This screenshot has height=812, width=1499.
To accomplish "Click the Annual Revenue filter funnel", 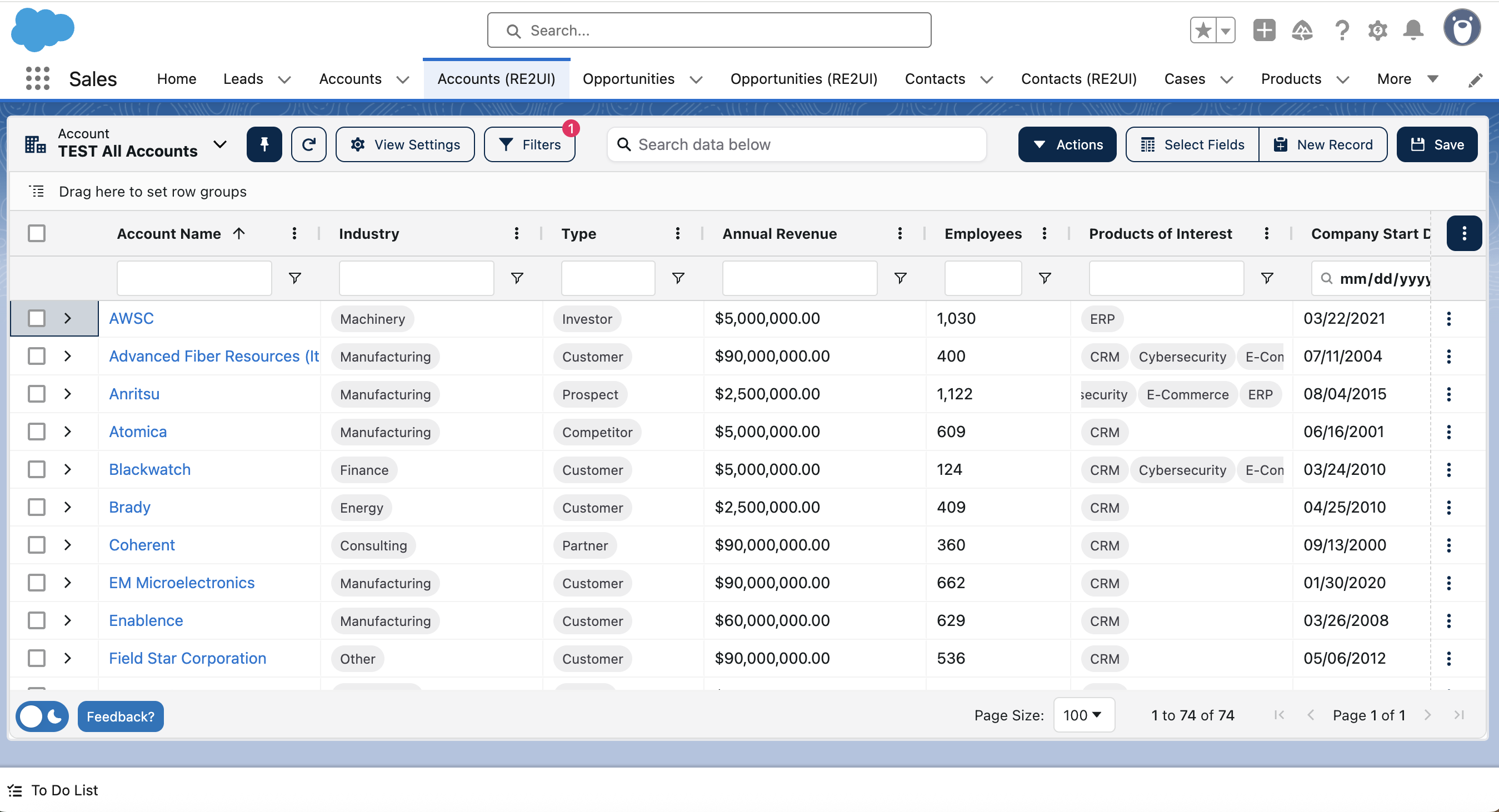I will click(900, 278).
